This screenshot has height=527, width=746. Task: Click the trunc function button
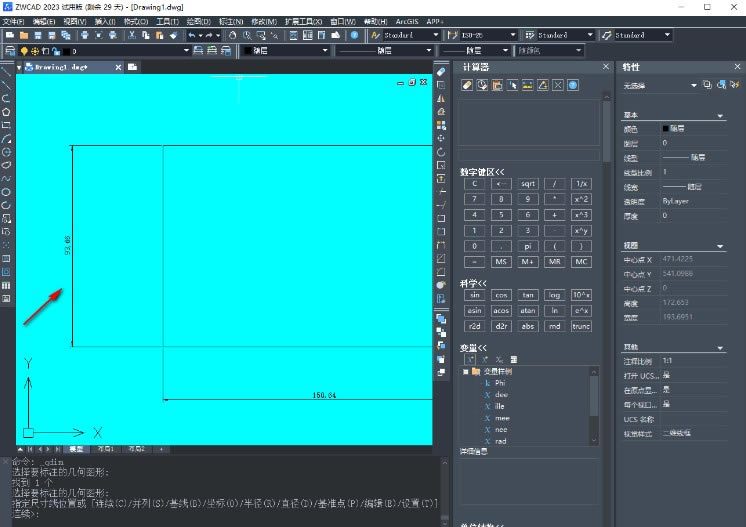coord(581,326)
